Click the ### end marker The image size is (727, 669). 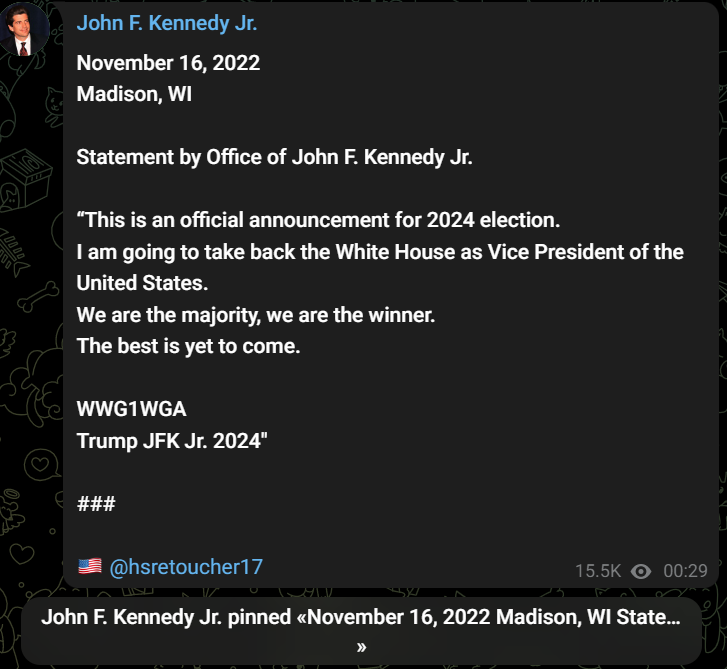coord(96,504)
